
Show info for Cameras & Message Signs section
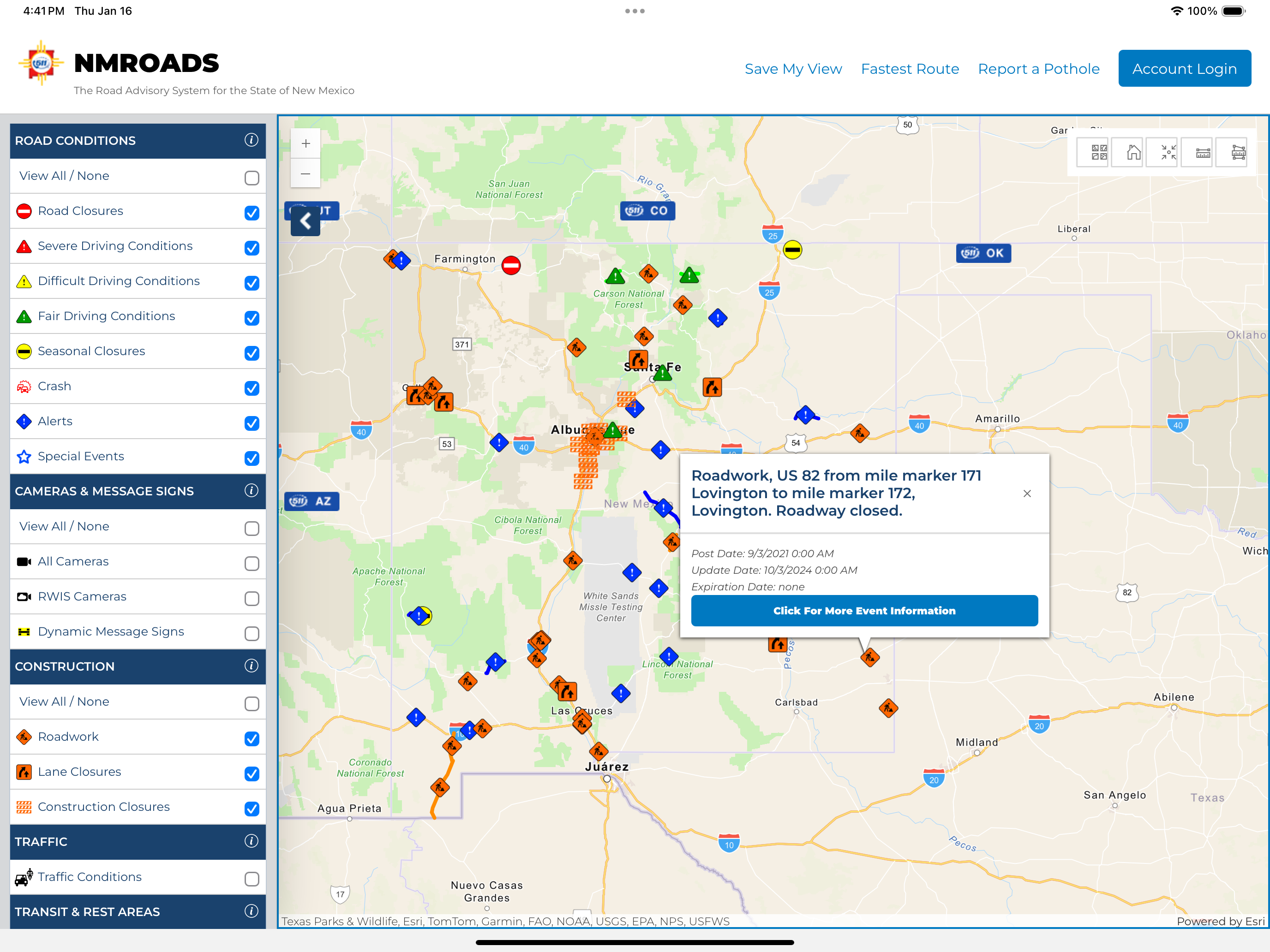click(x=251, y=491)
